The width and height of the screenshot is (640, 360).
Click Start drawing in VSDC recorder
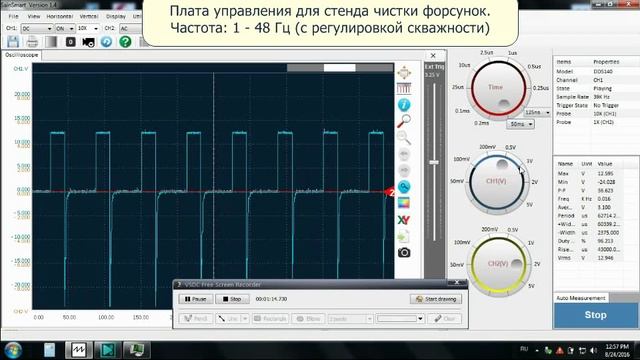tap(436, 299)
